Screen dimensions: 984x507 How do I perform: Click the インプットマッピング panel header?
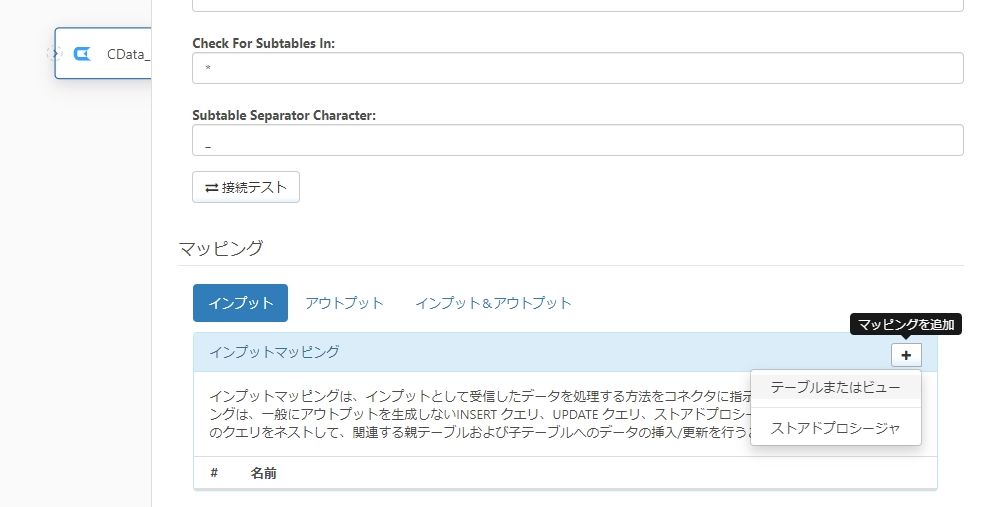(x=565, y=352)
